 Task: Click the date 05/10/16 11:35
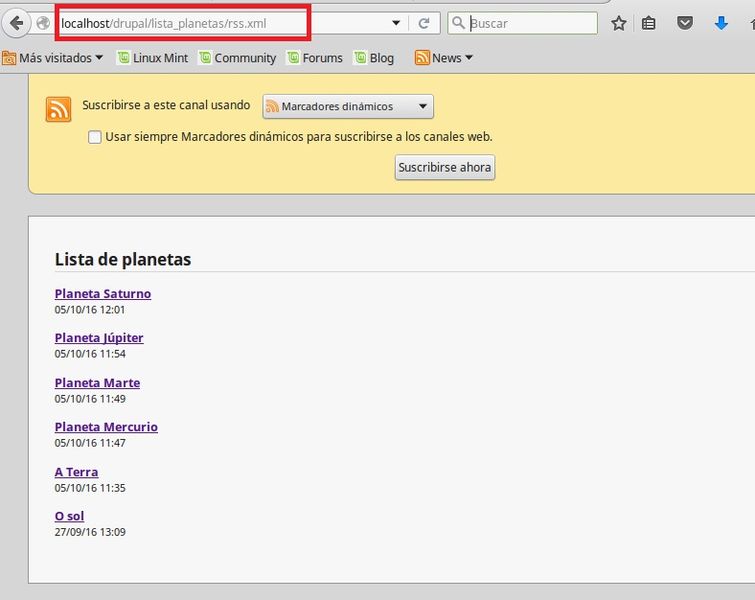click(x=90, y=488)
